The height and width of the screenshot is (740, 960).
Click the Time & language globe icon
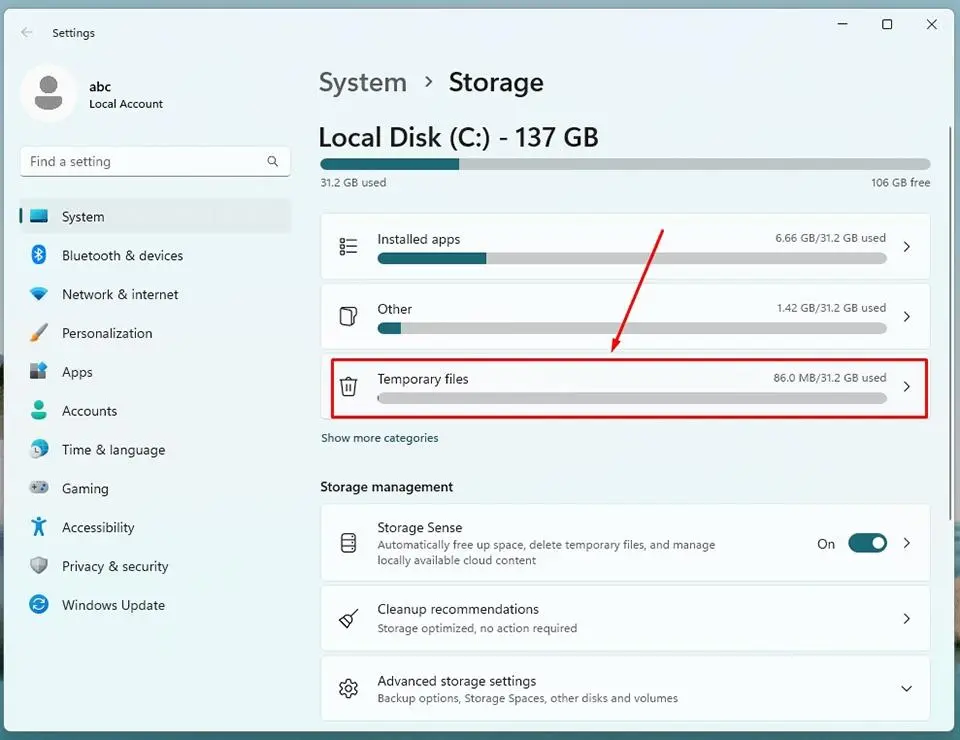tap(39, 449)
